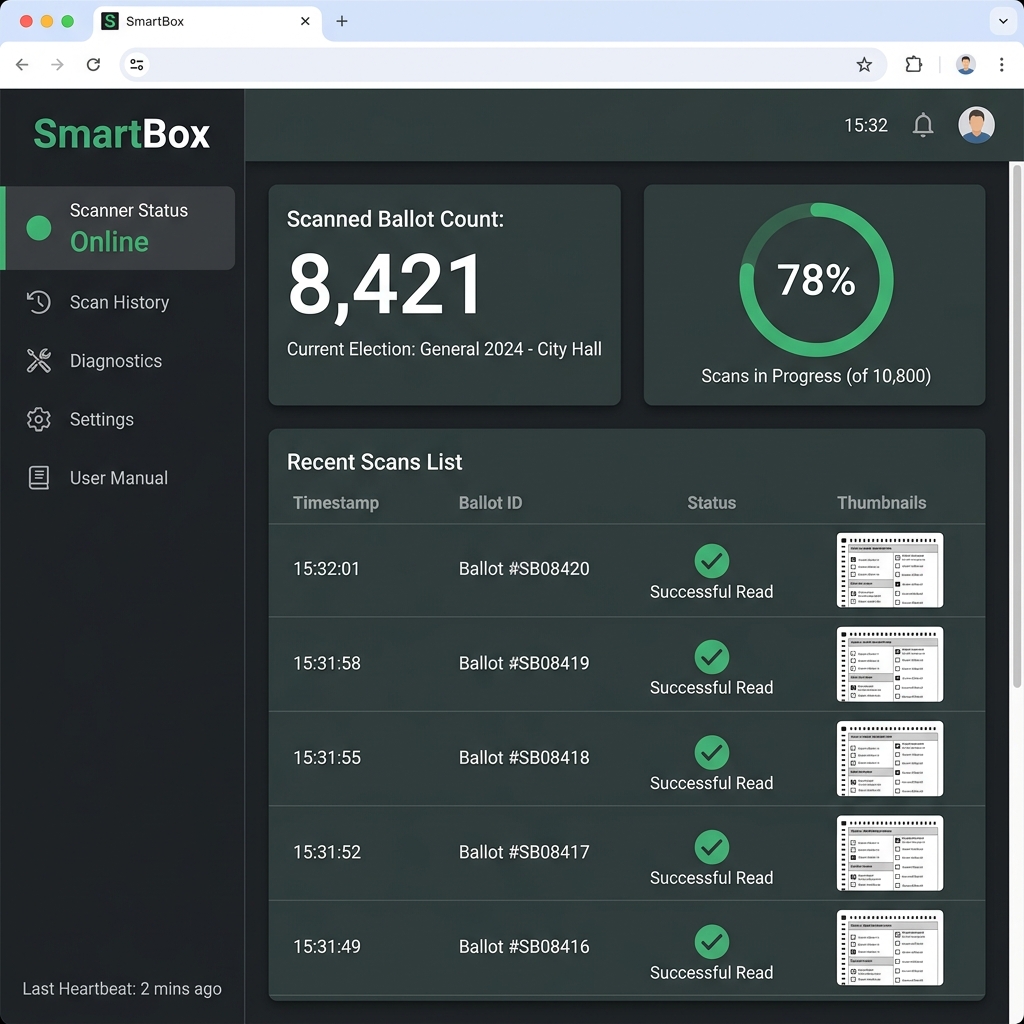This screenshot has height=1024, width=1024.
Task: Open thumbnail for Ballot #SB08419
Action: (889, 664)
